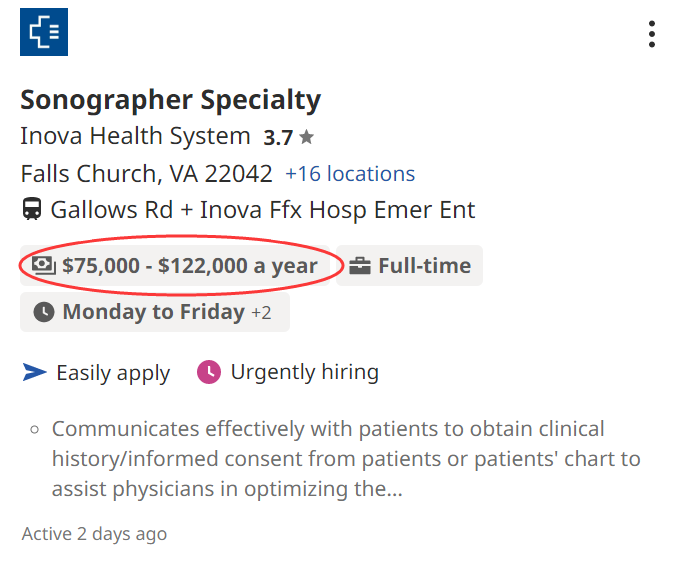Viewport: 697px width, 568px height.
Task: Click the clock icon beside Monday to Friday
Action: [44, 312]
